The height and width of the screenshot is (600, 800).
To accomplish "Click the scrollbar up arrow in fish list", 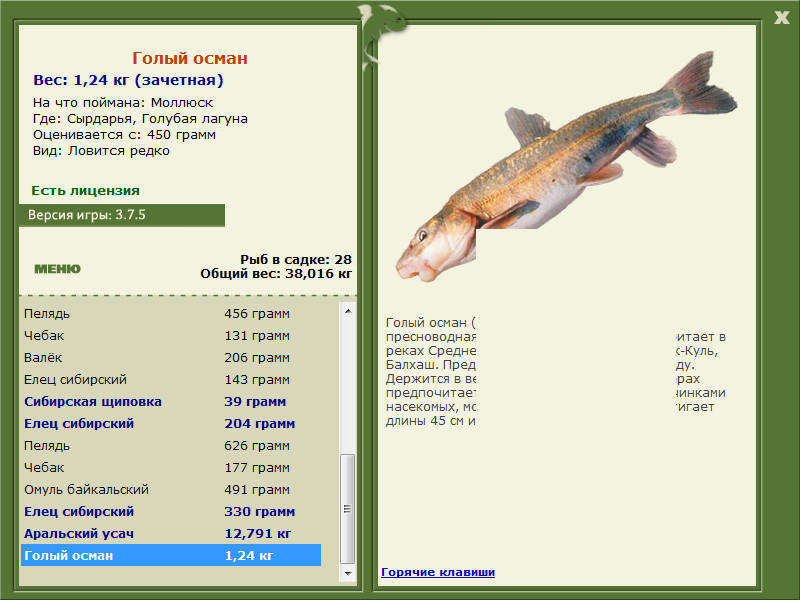I will (x=347, y=311).
